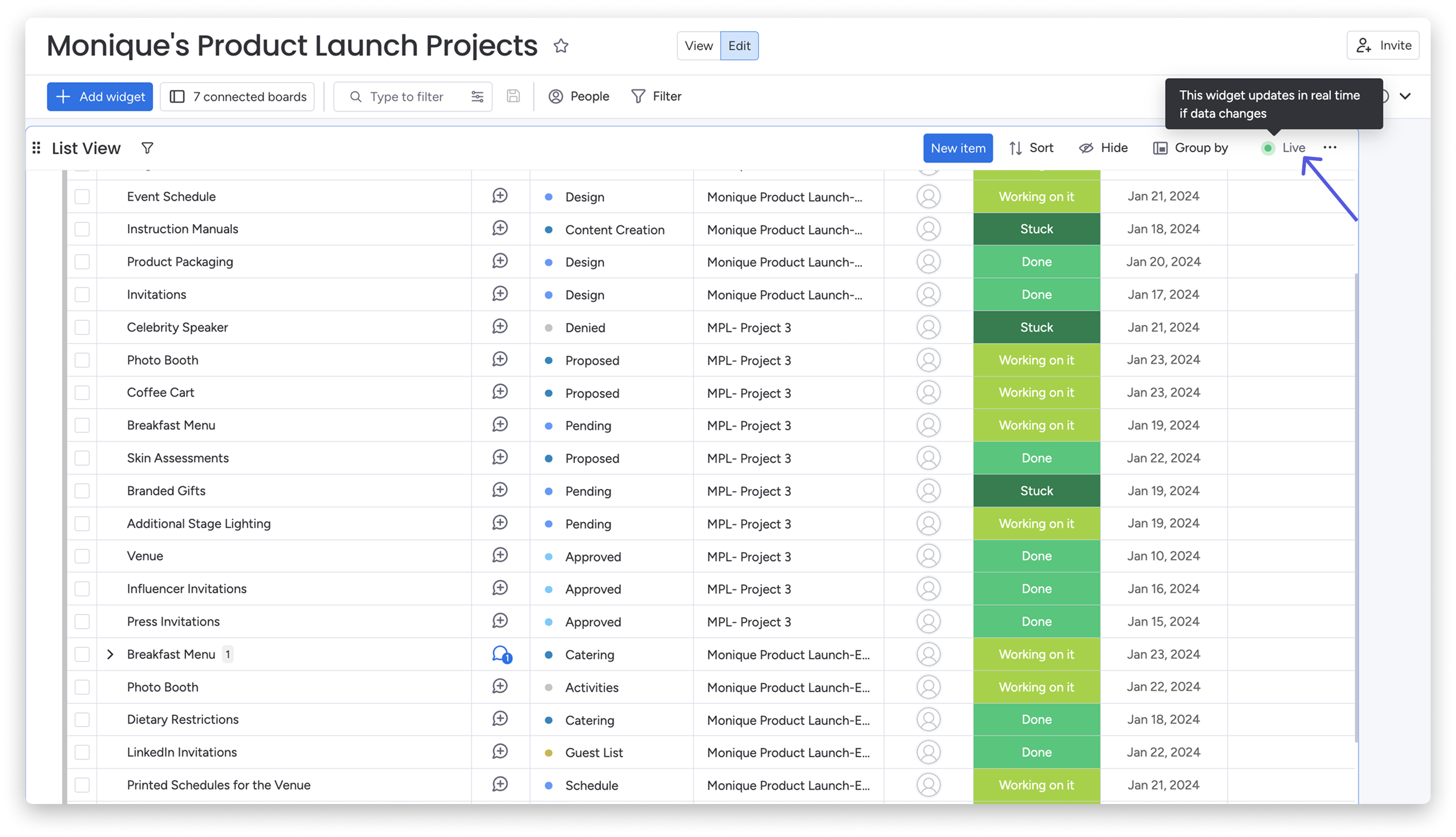
Task: Click Hide columns button
Action: click(x=1103, y=148)
